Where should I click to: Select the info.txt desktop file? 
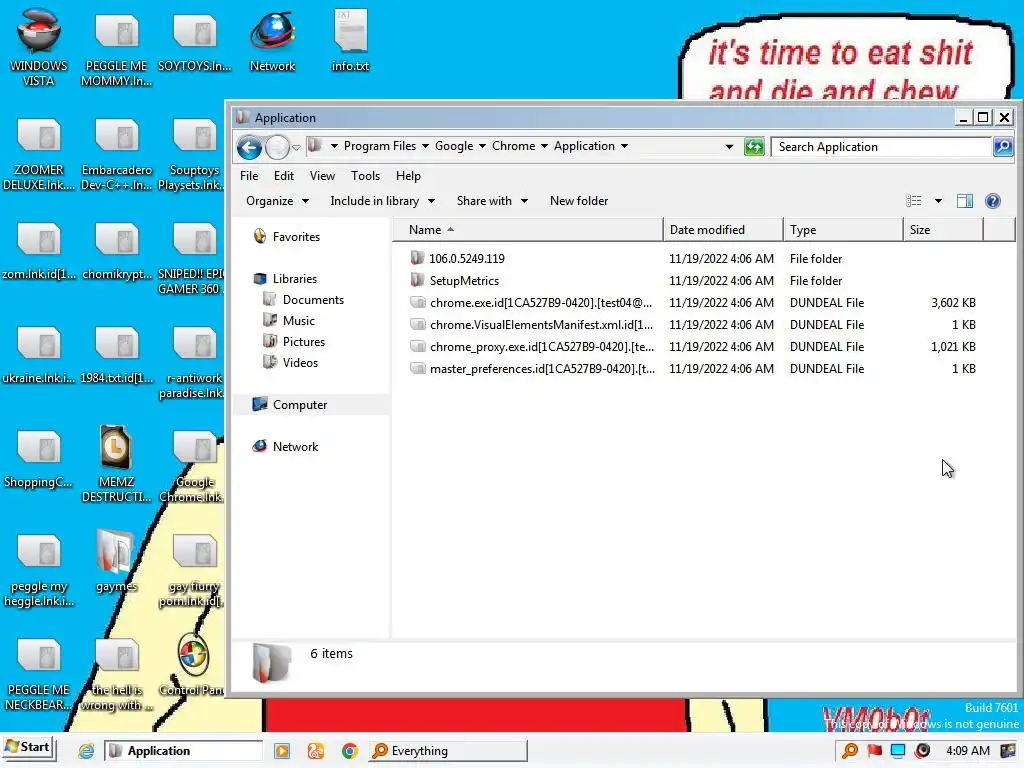pyautogui.click(x=350, y=40)
